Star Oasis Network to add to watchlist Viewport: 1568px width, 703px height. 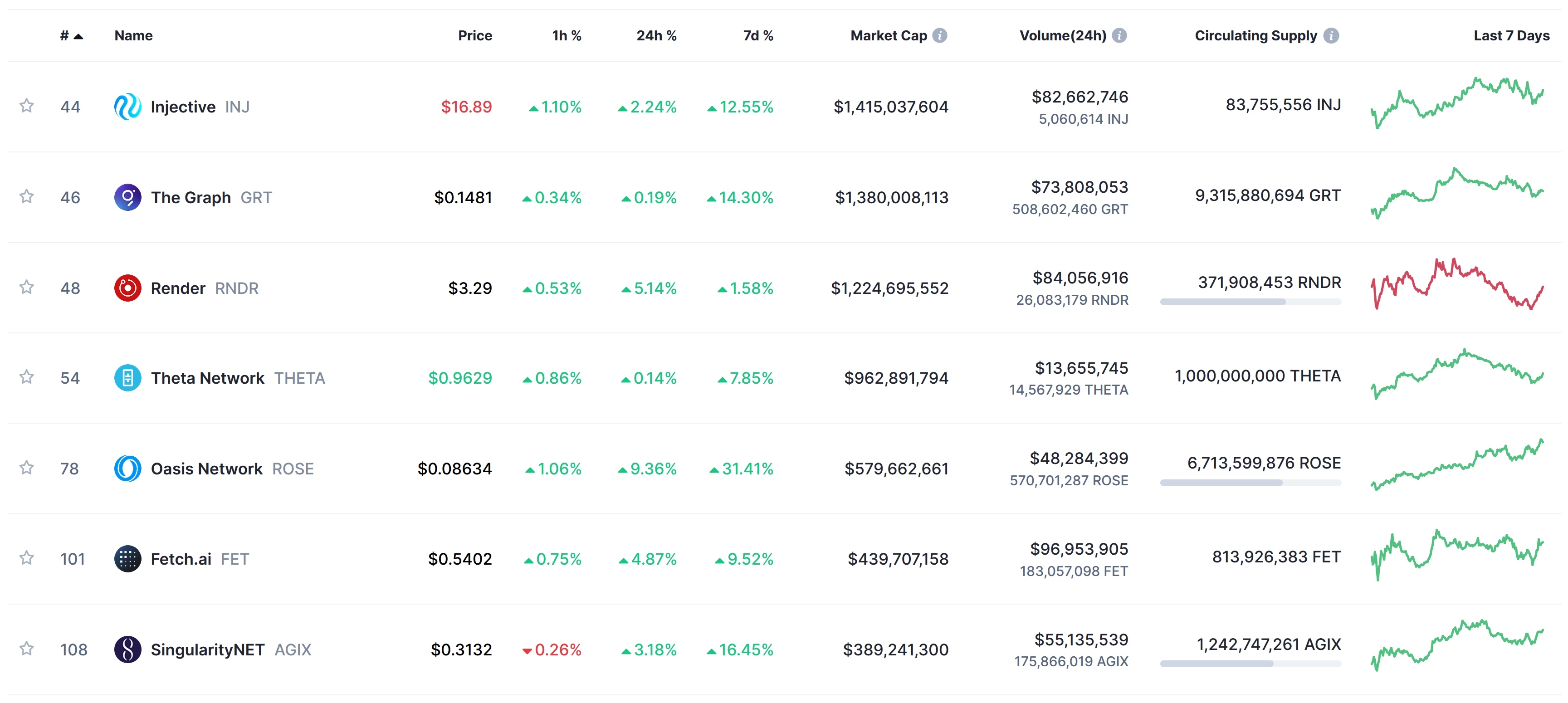click(x=26, y=468)
